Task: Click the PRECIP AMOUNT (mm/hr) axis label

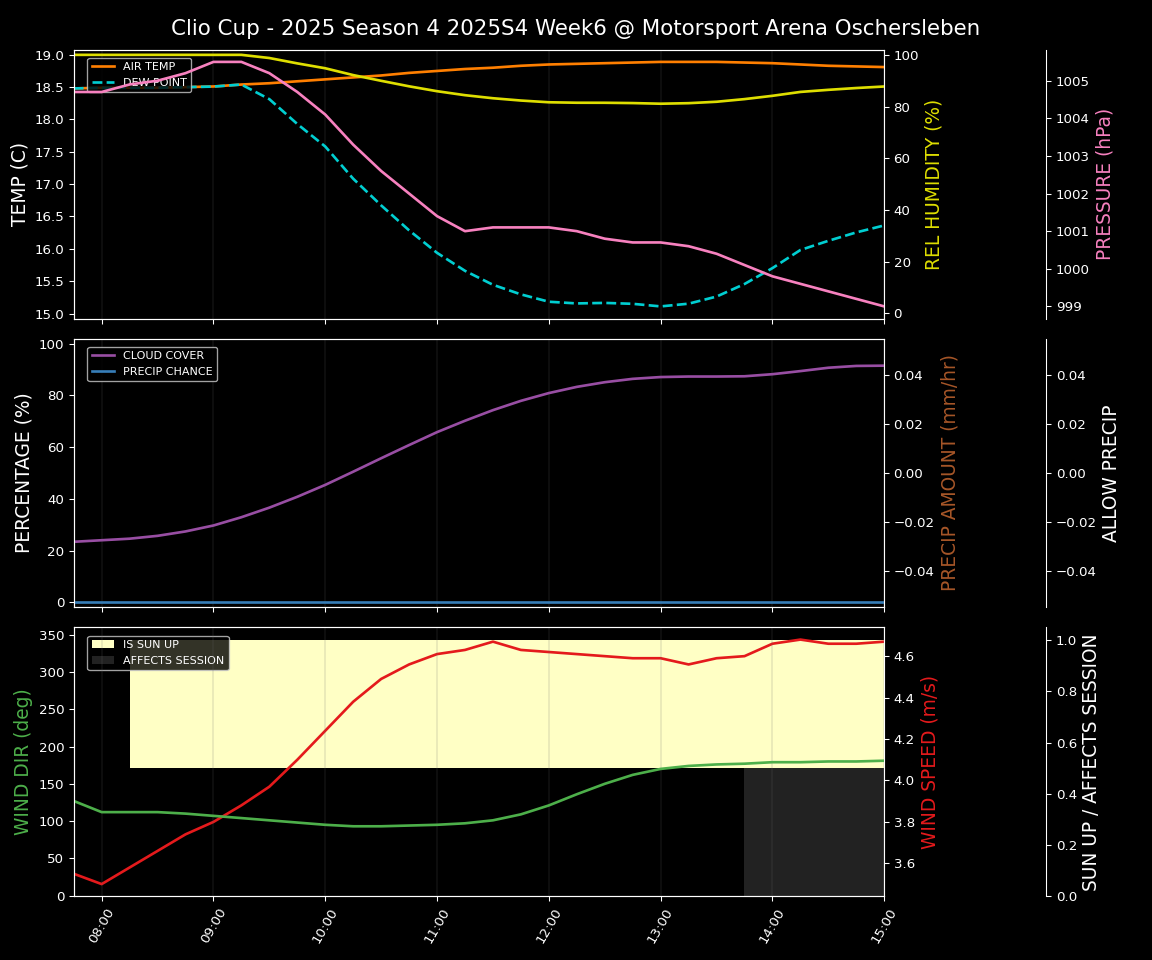Action: point(950,472)
